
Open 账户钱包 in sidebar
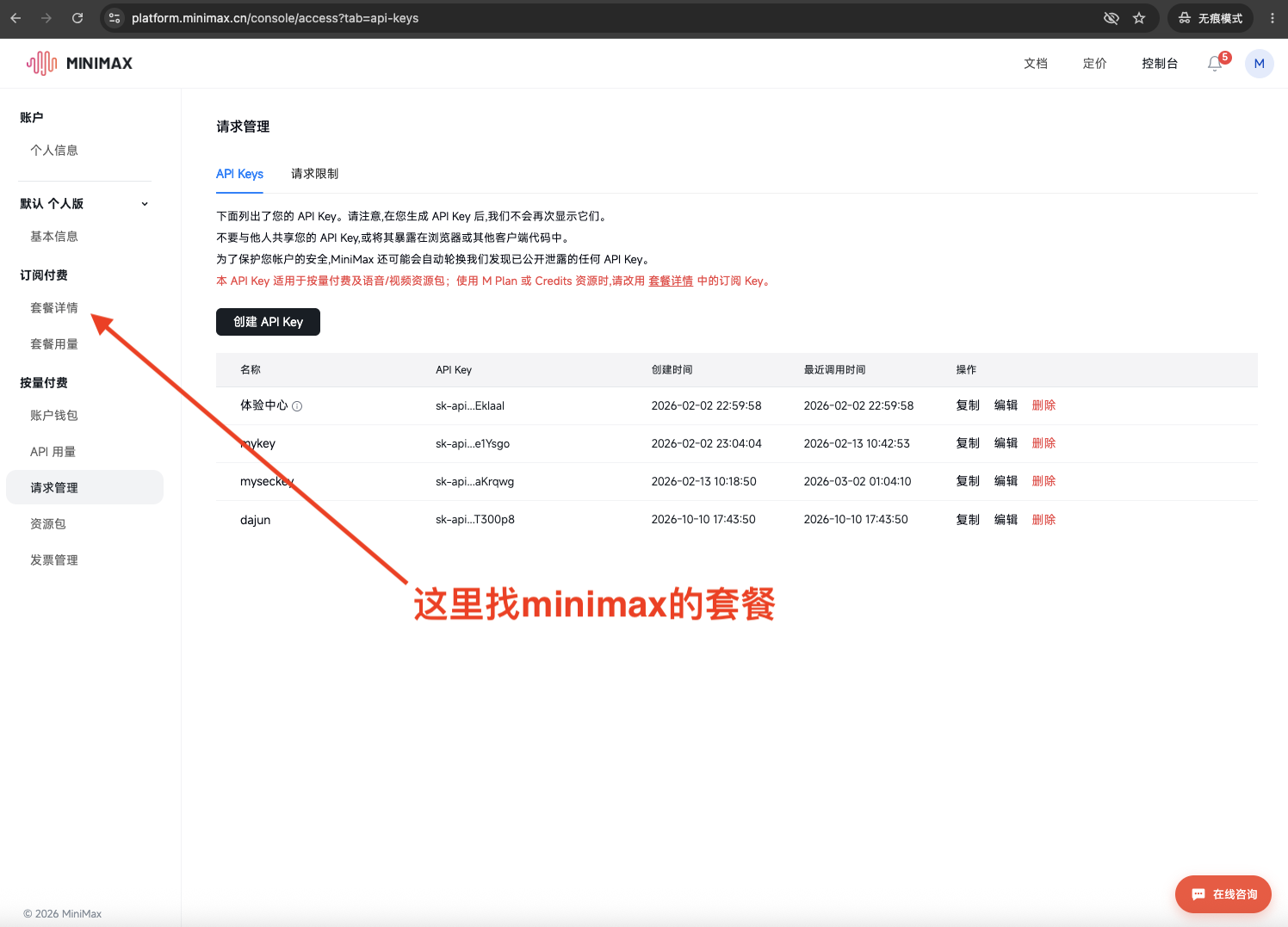tap(54, 415)
